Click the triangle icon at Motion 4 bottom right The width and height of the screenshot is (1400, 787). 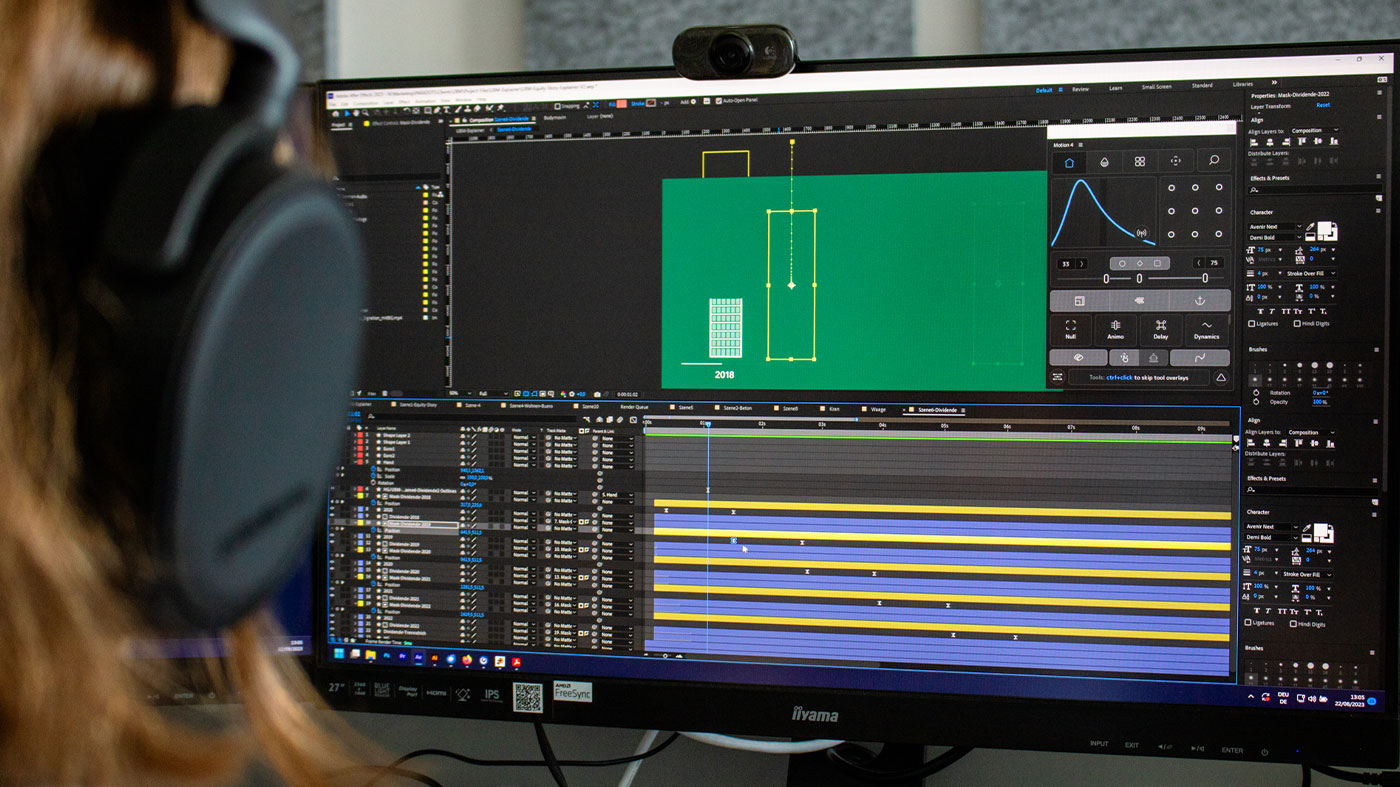pos(1220,378)
